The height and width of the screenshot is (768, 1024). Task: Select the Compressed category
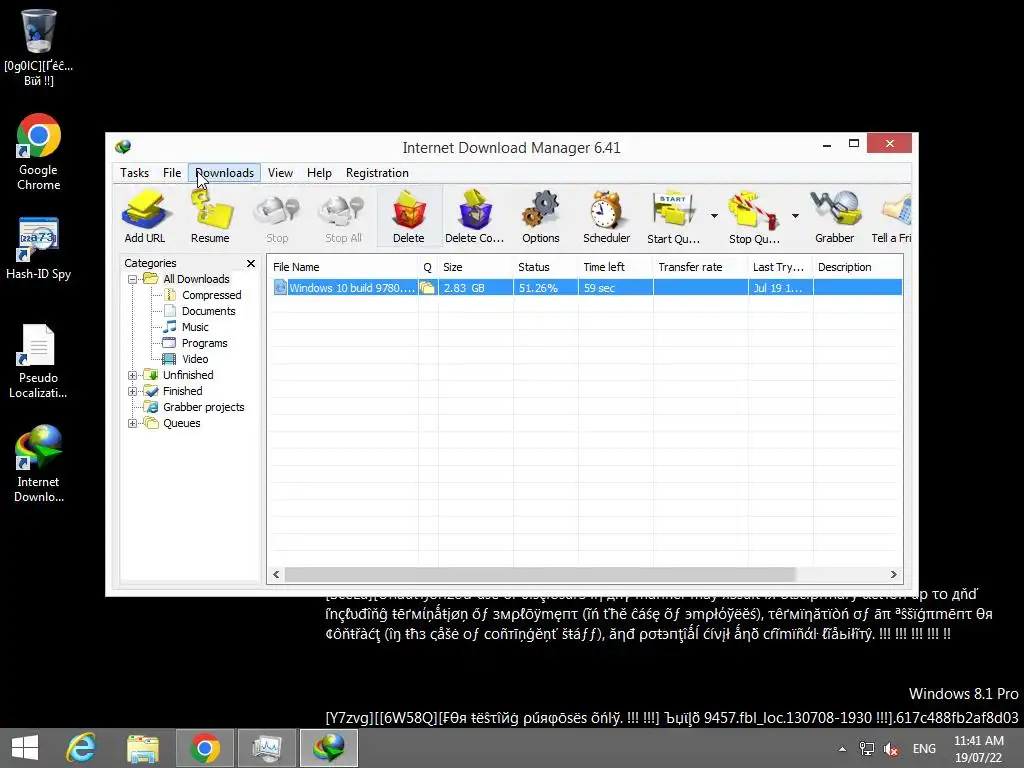tap(211, 295)
